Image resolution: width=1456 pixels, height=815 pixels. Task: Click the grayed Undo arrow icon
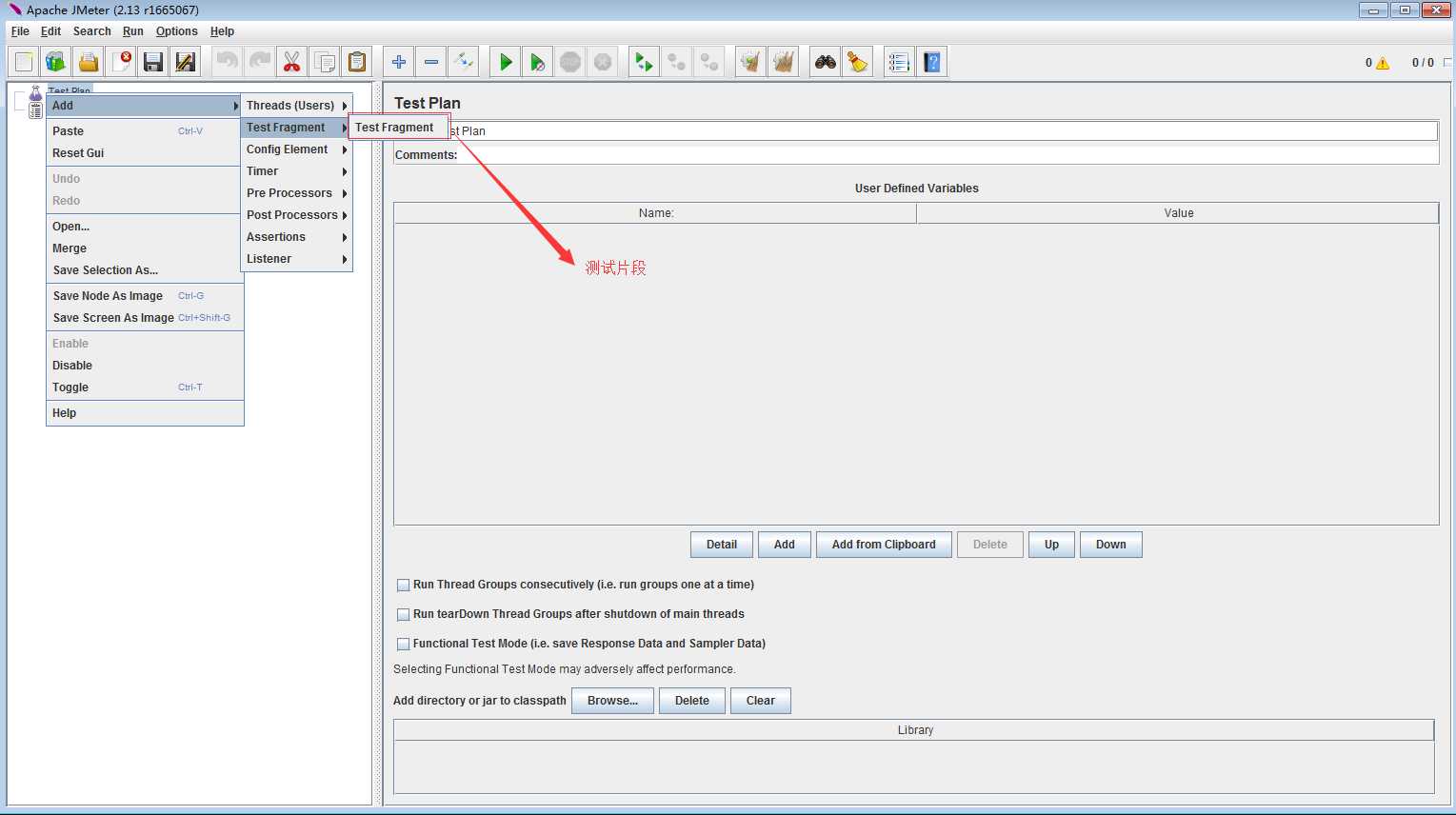click(x=228, y=62)
